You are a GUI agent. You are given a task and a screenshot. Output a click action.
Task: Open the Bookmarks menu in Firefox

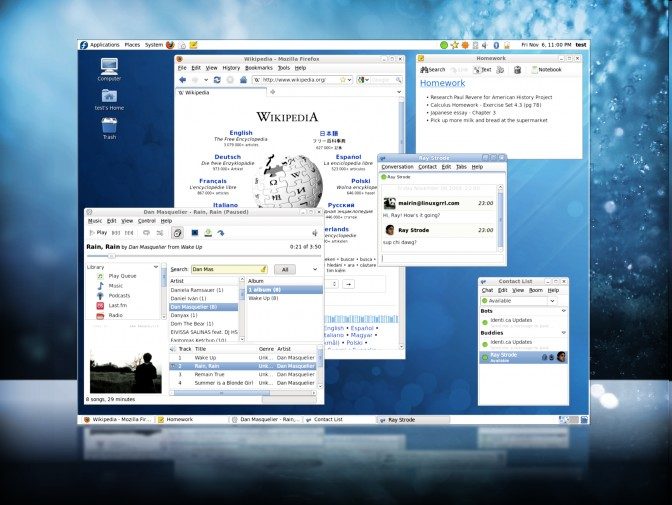click(258, 68)
